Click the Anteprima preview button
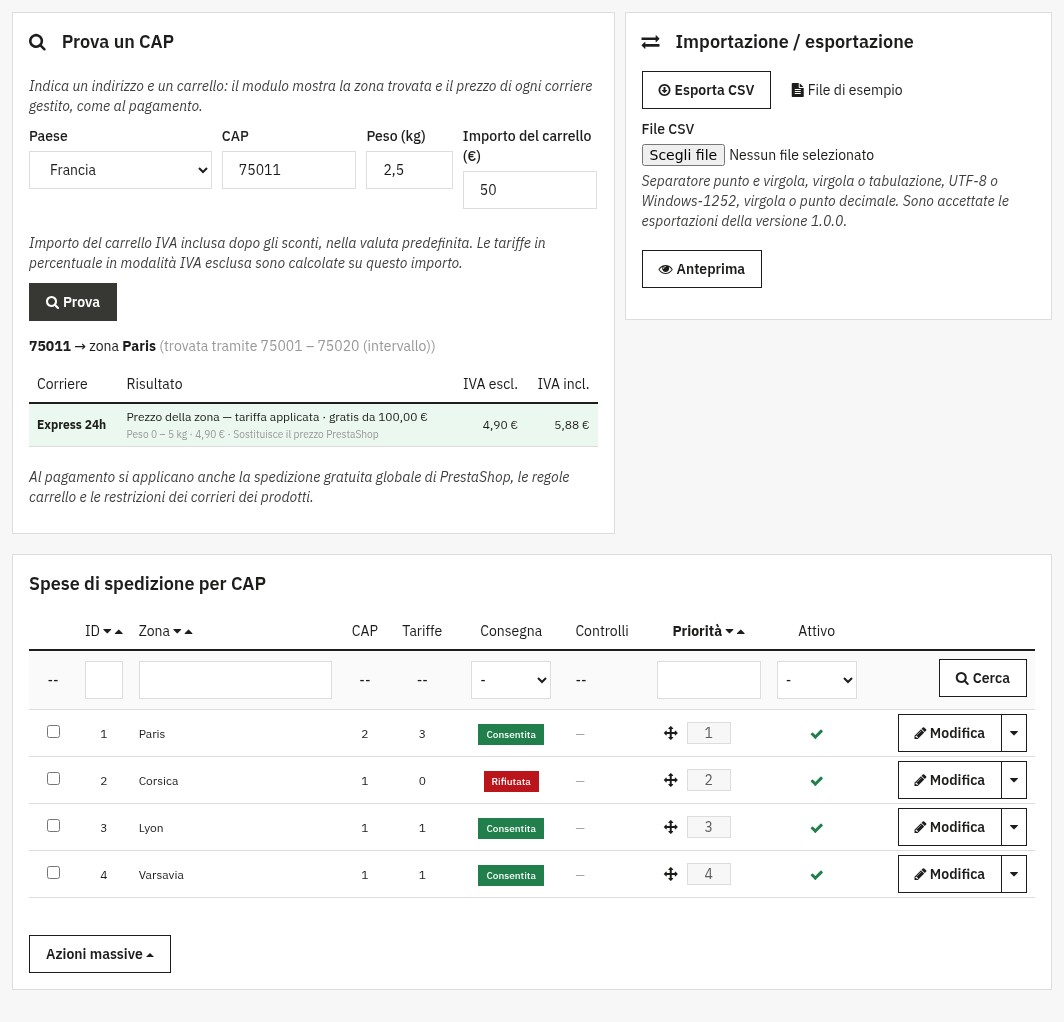 point(702,269)
